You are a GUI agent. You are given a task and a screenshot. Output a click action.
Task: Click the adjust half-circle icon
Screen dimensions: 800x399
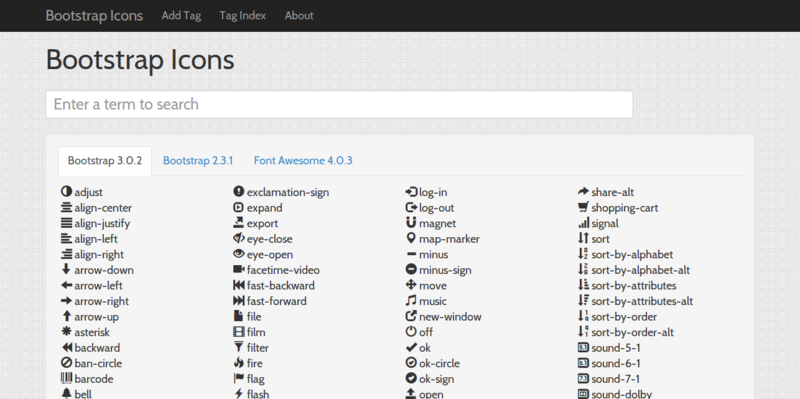[66, 192]
